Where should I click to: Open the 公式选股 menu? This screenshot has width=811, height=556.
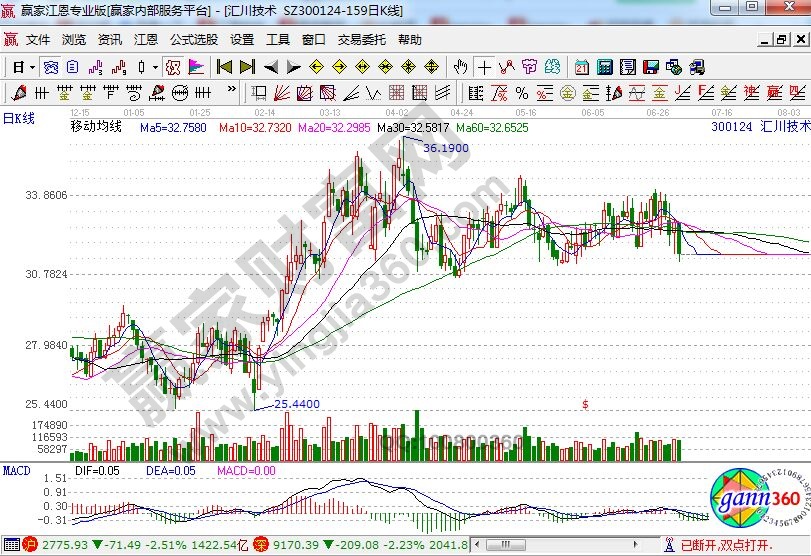(193, 40)
